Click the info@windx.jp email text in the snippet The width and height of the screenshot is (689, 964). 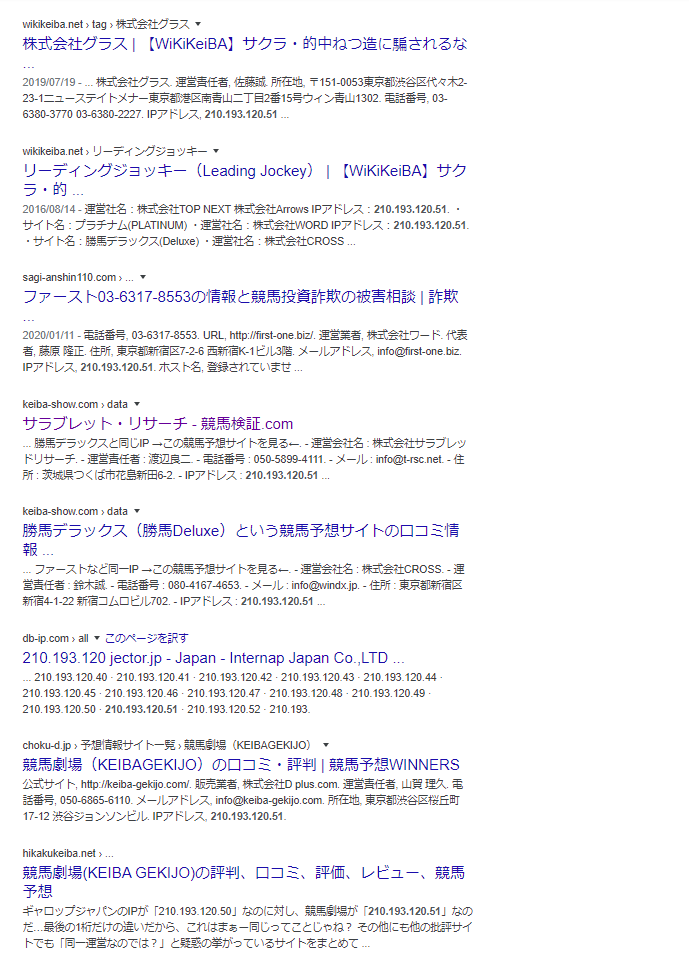click(x=325, y=585)
